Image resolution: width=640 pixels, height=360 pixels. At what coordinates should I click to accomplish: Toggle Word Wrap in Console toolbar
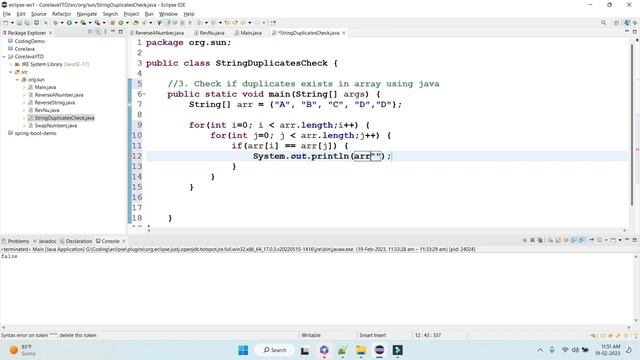pyautogui.click(x=566, y=240)
